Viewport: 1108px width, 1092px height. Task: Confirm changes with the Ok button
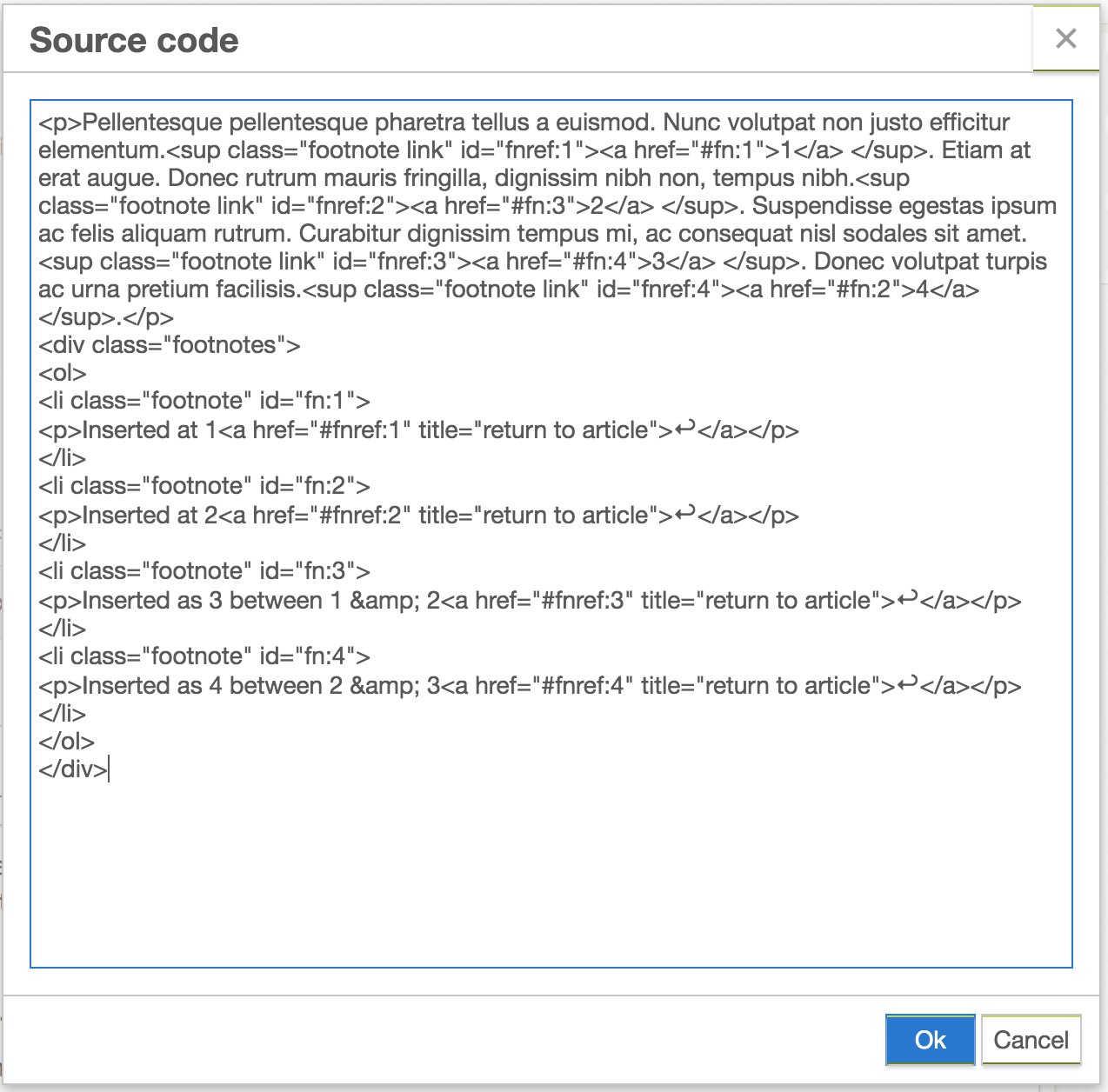click(930, 1040)
